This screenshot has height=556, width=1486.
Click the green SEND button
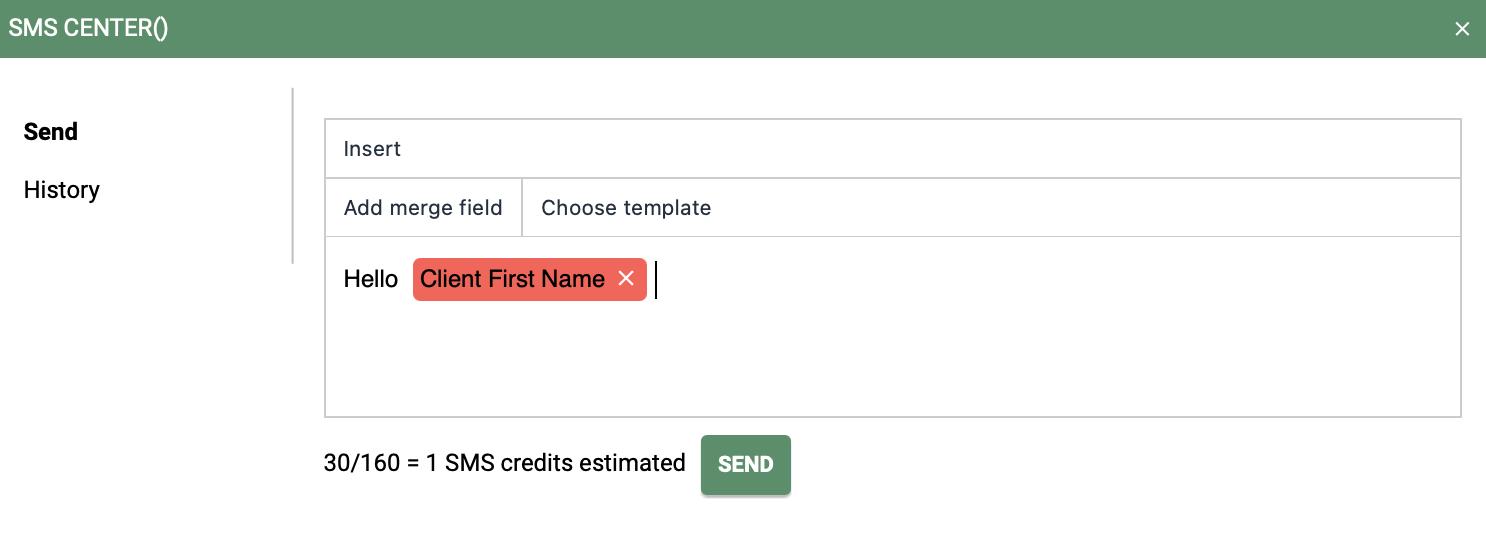click(746, 464)
